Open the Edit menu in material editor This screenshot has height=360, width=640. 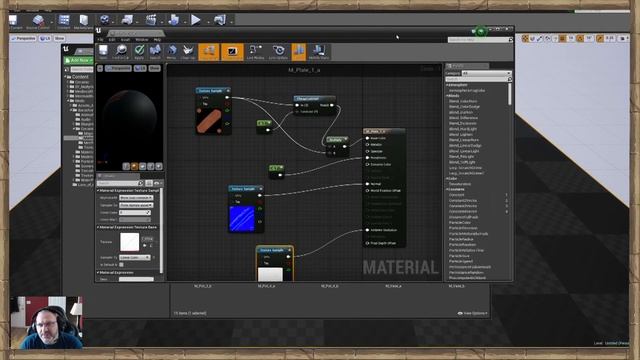point(112,40)
